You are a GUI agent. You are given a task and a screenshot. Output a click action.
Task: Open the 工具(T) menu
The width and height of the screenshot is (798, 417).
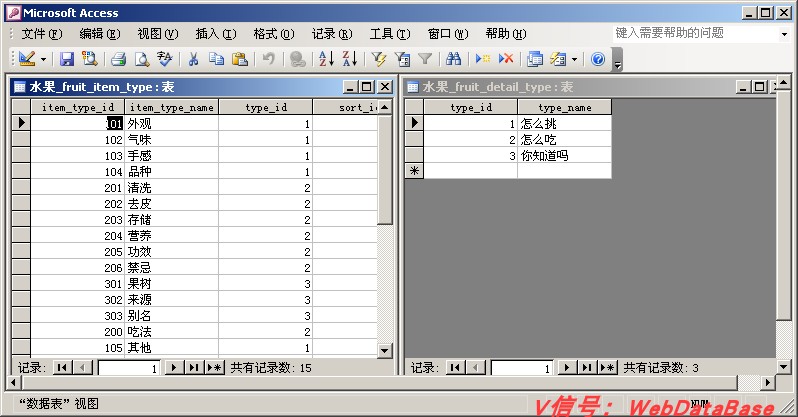390,34
